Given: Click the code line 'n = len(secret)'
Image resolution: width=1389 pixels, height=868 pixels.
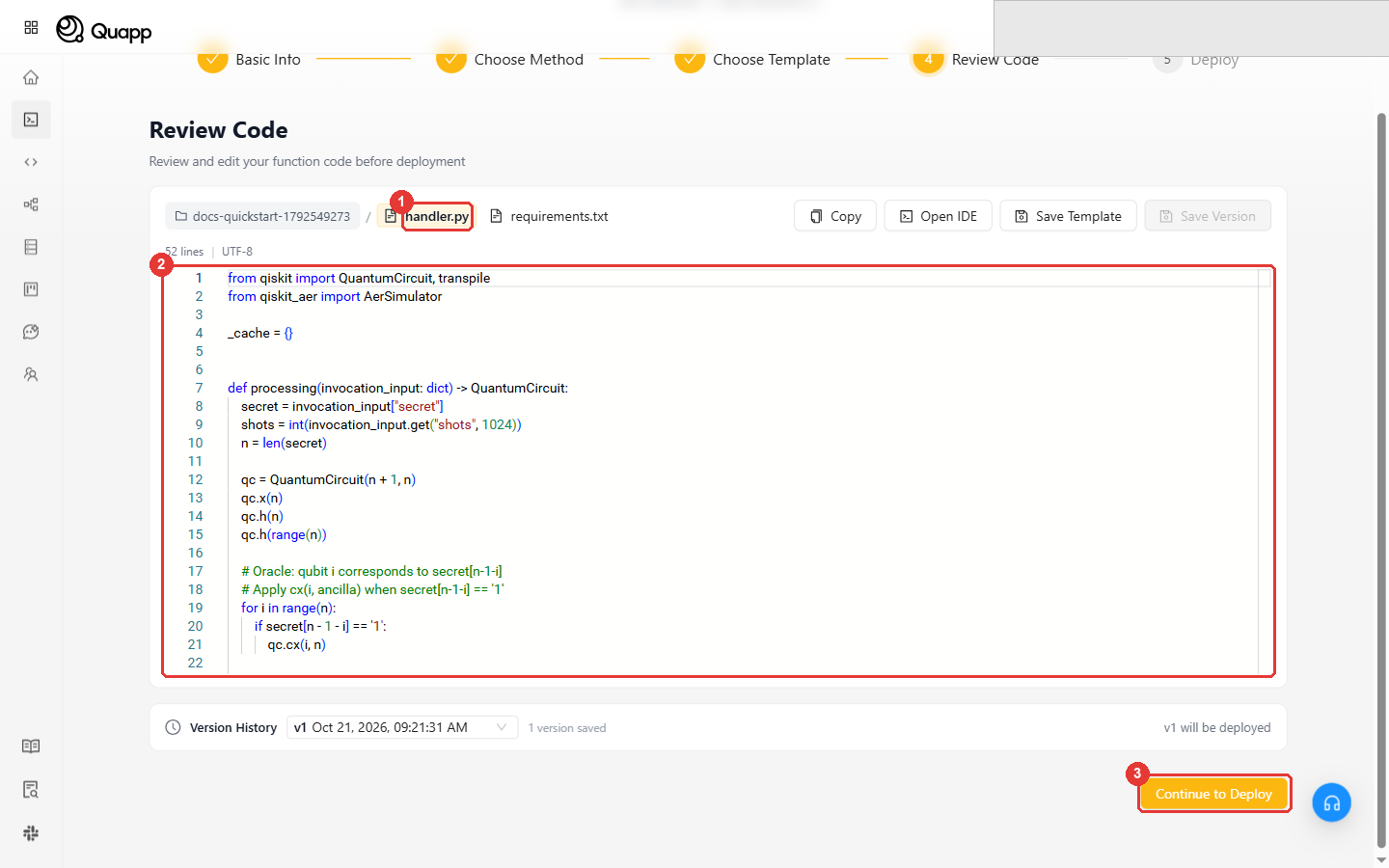Looking at the screenshot, I should click(284, 443).
